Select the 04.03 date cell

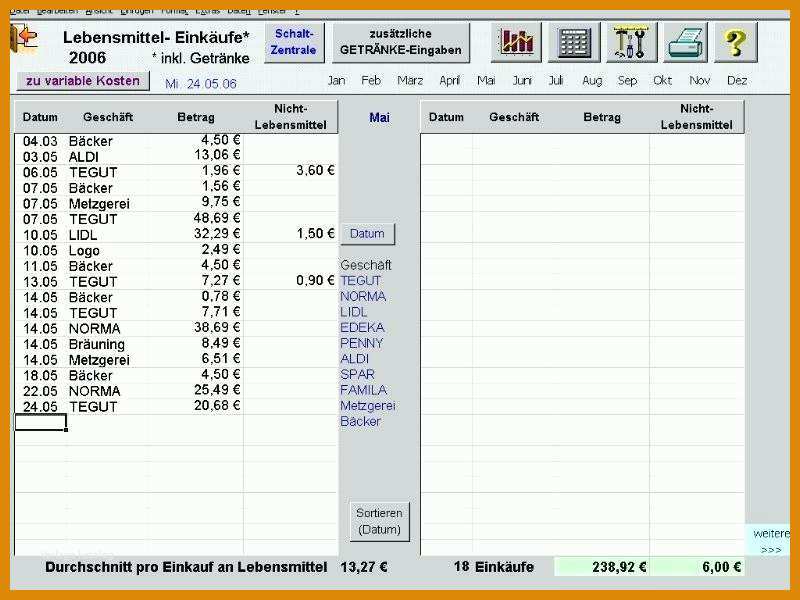coord(40,141)
